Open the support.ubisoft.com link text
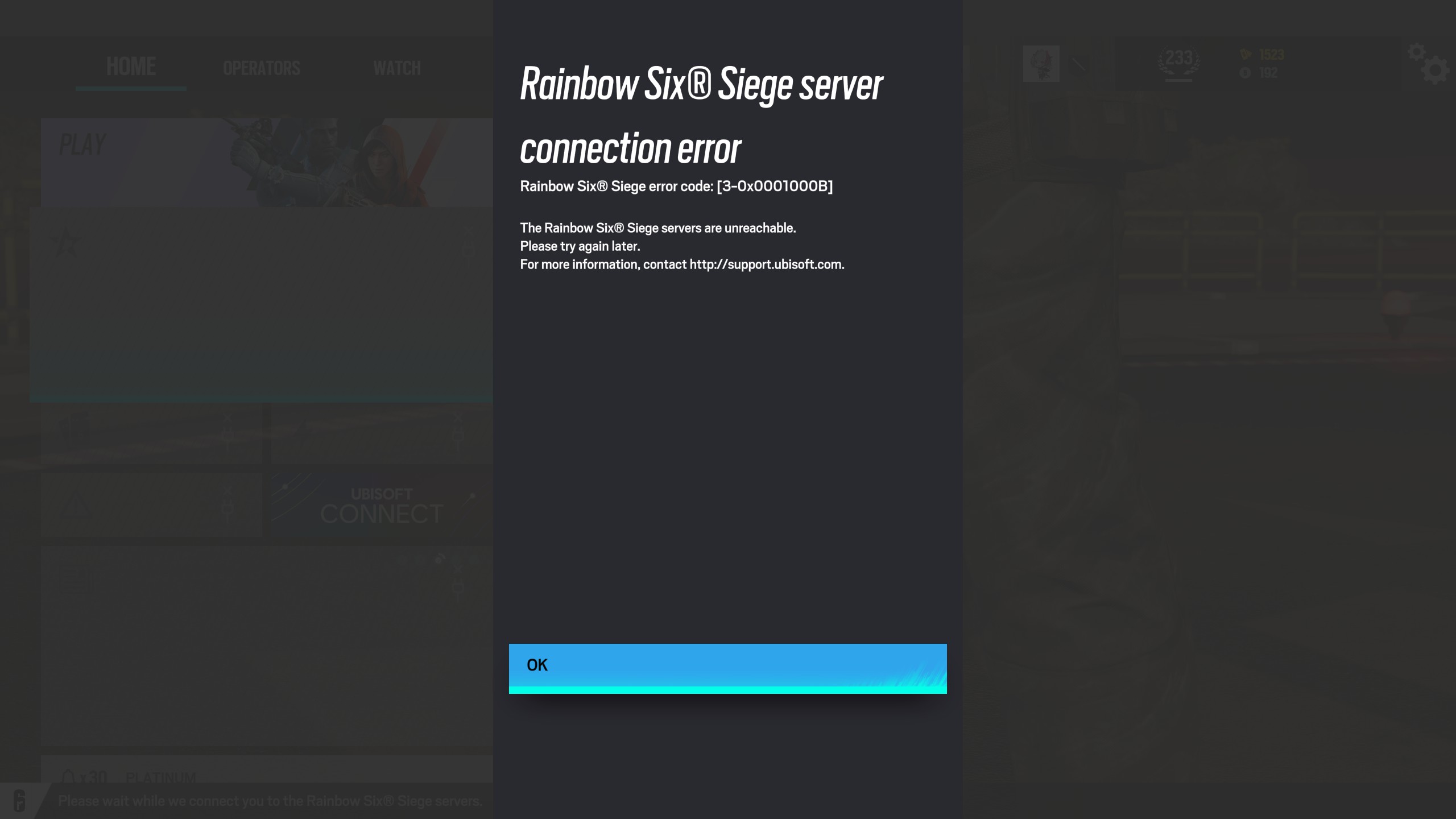Screen dimensions: 1456x819 766,264
